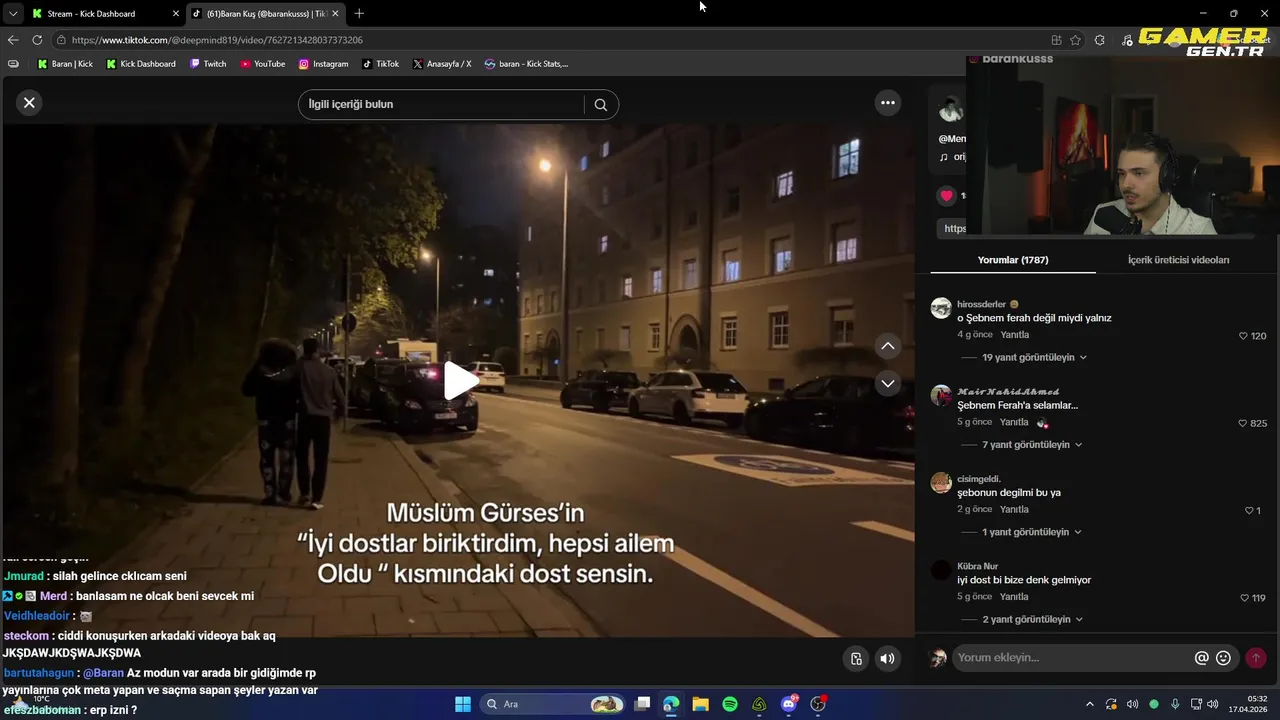Open the 'Anasayfa / X' bookmark
This screenshot has width=1280, height=720.
tap(442, 64)
